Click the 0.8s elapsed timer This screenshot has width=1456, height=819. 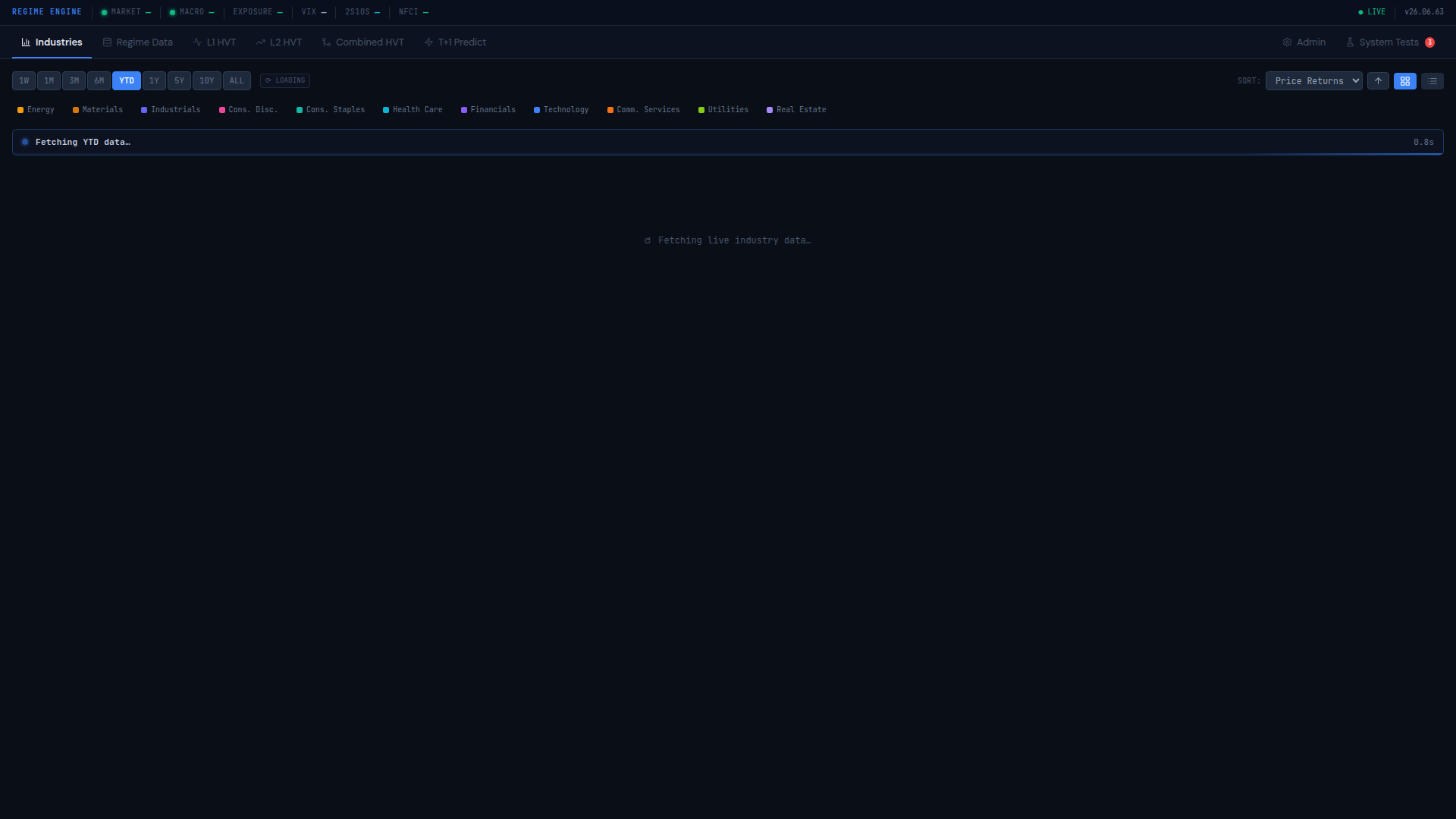click(x=1423, y=143)
